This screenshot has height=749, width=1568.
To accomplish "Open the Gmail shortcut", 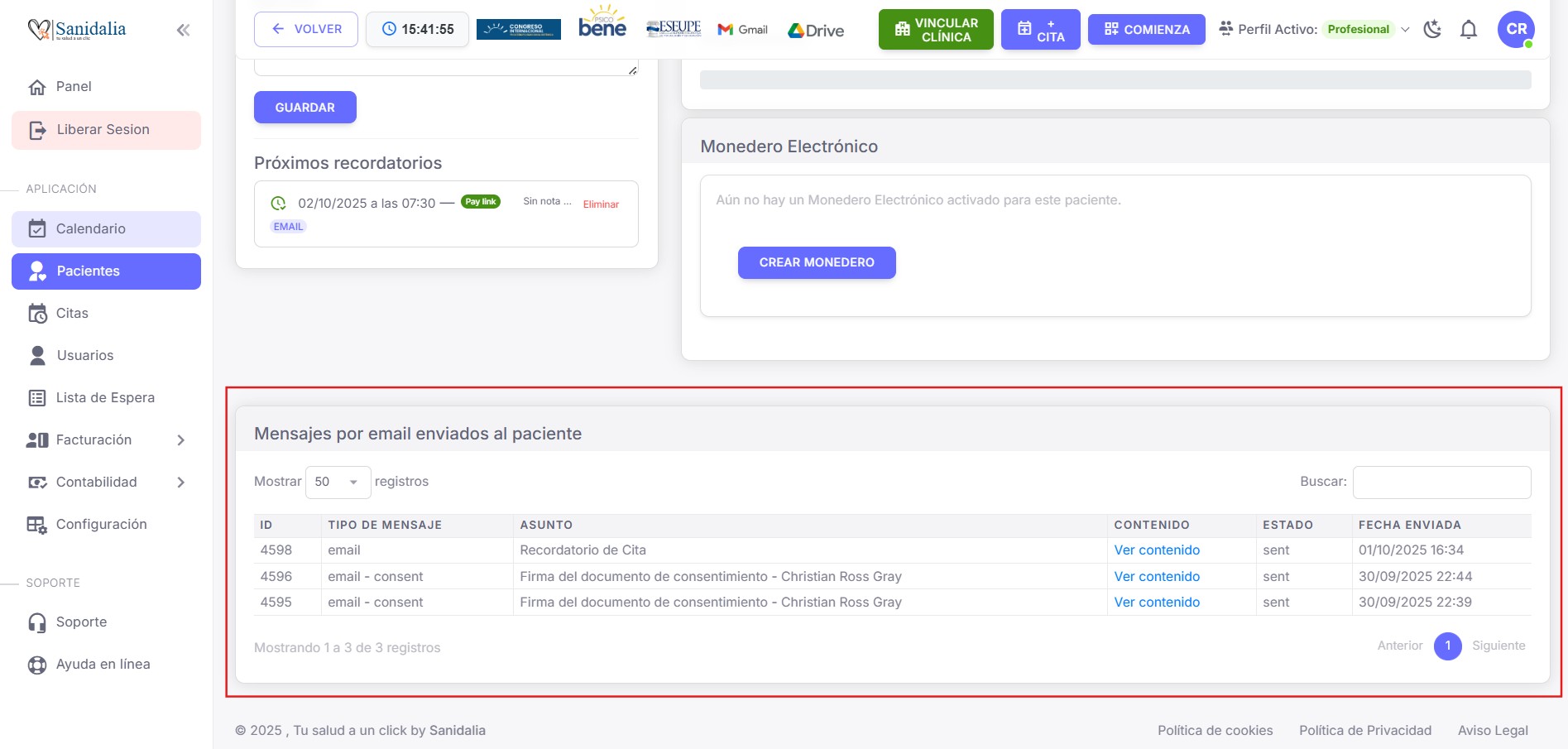I will tap(743, 30).
